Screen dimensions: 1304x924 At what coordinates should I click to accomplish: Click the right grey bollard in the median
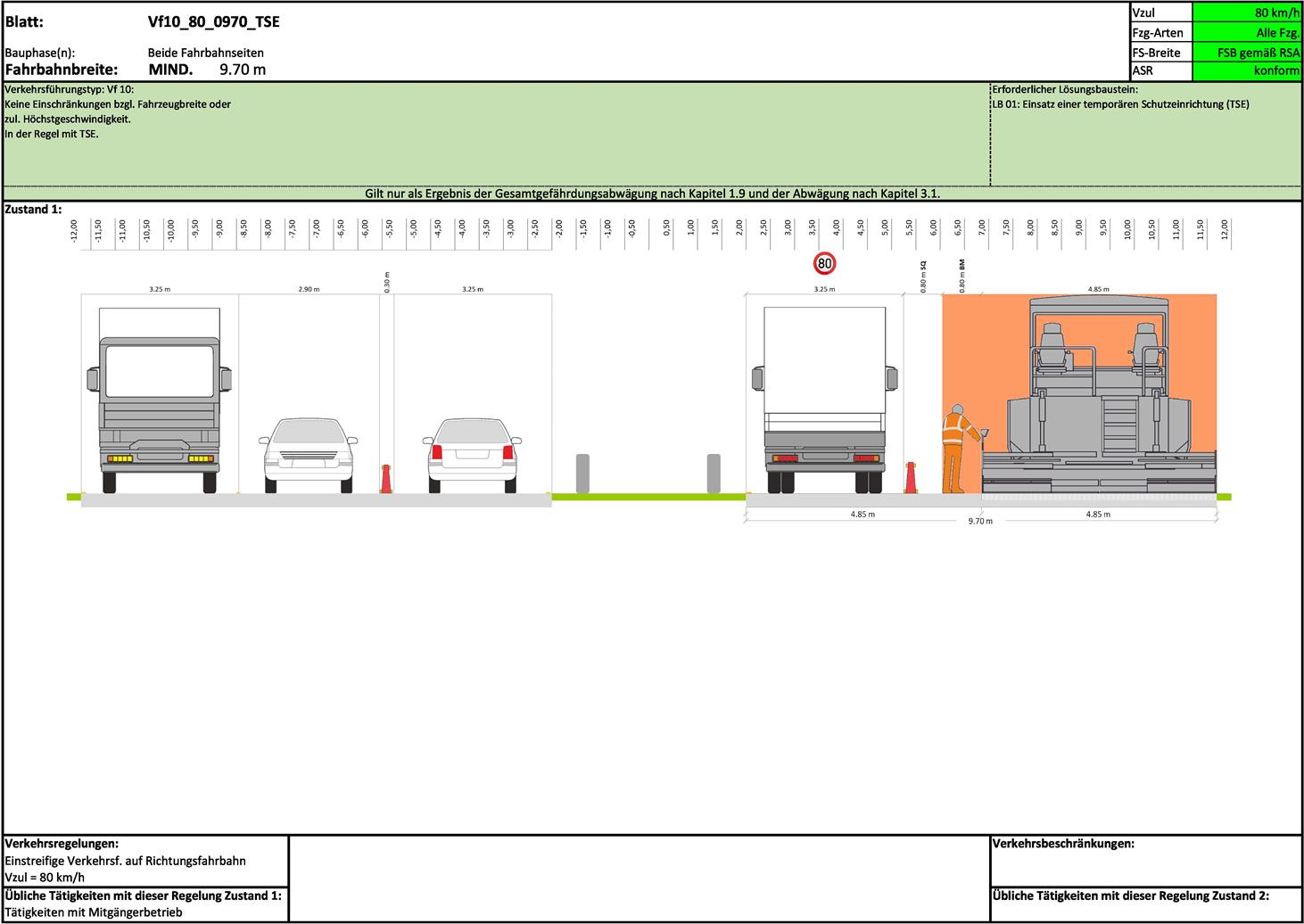[x=714, y=473]
